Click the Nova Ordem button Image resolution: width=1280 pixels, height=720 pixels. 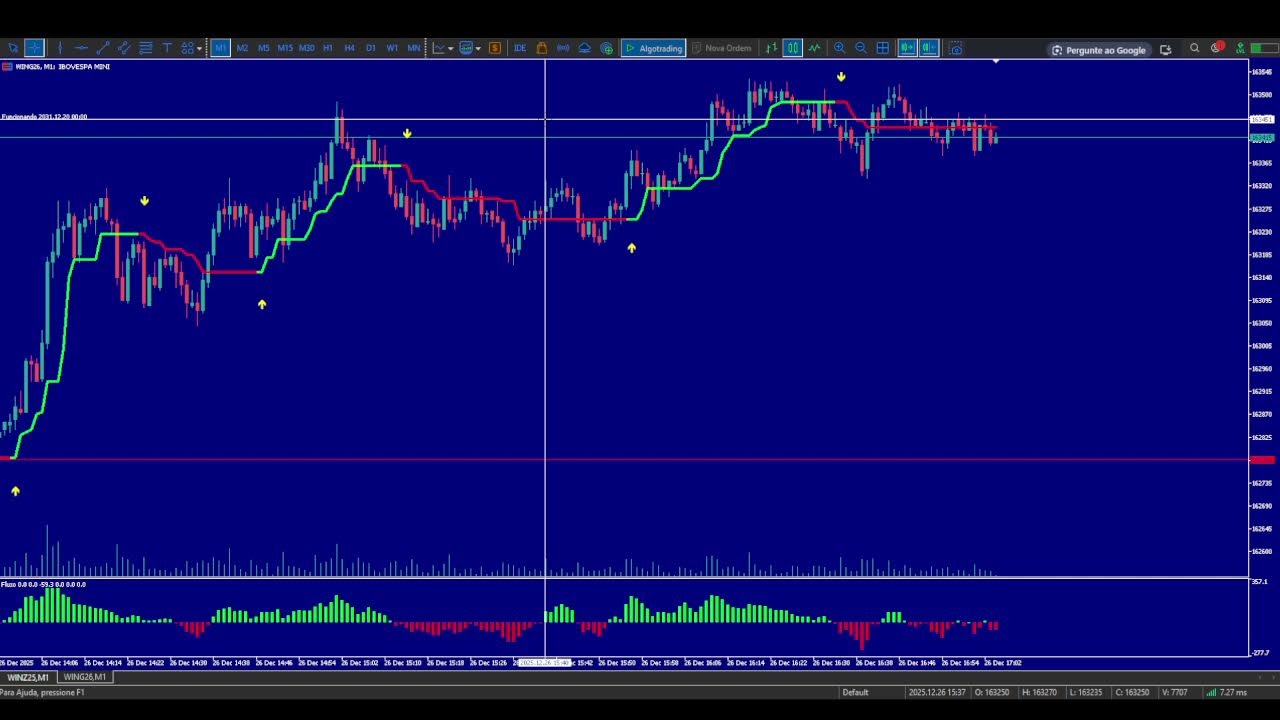[721, 48]
